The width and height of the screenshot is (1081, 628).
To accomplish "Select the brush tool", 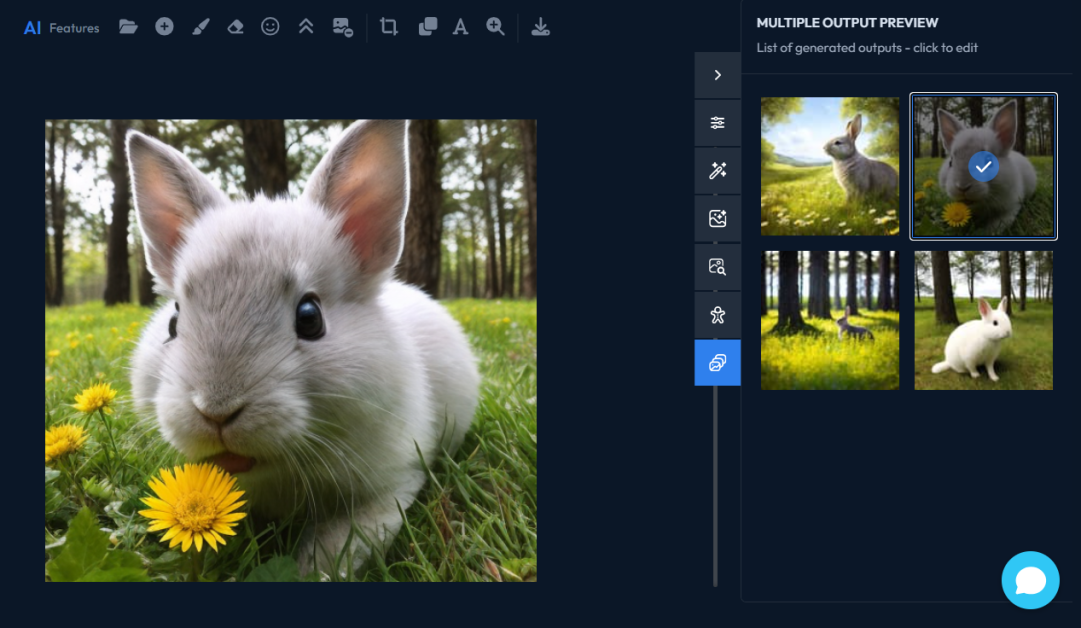I will click(x=201, y=27).
